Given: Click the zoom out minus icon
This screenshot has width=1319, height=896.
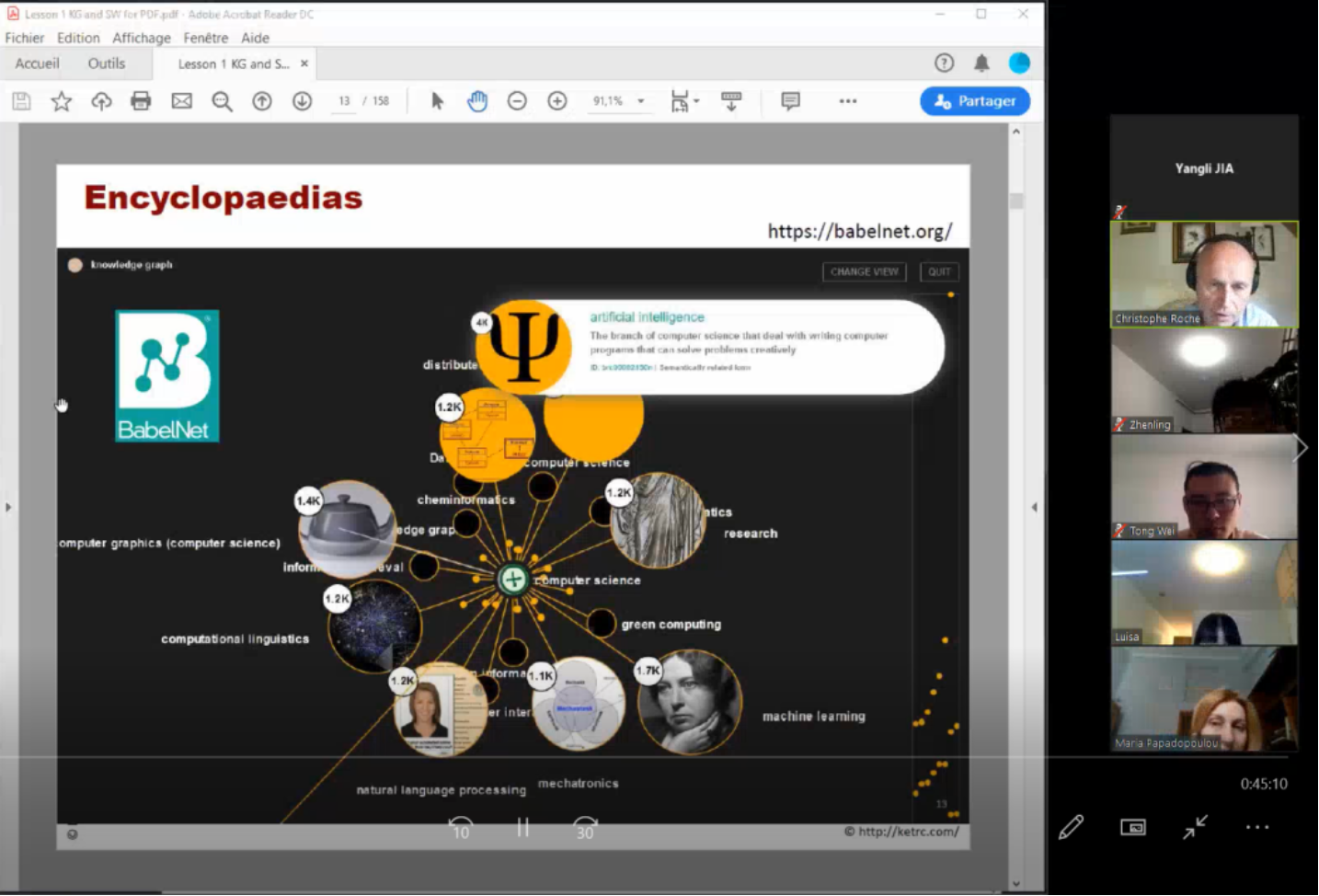Looking at the screenshot, I should coord(517,101).
